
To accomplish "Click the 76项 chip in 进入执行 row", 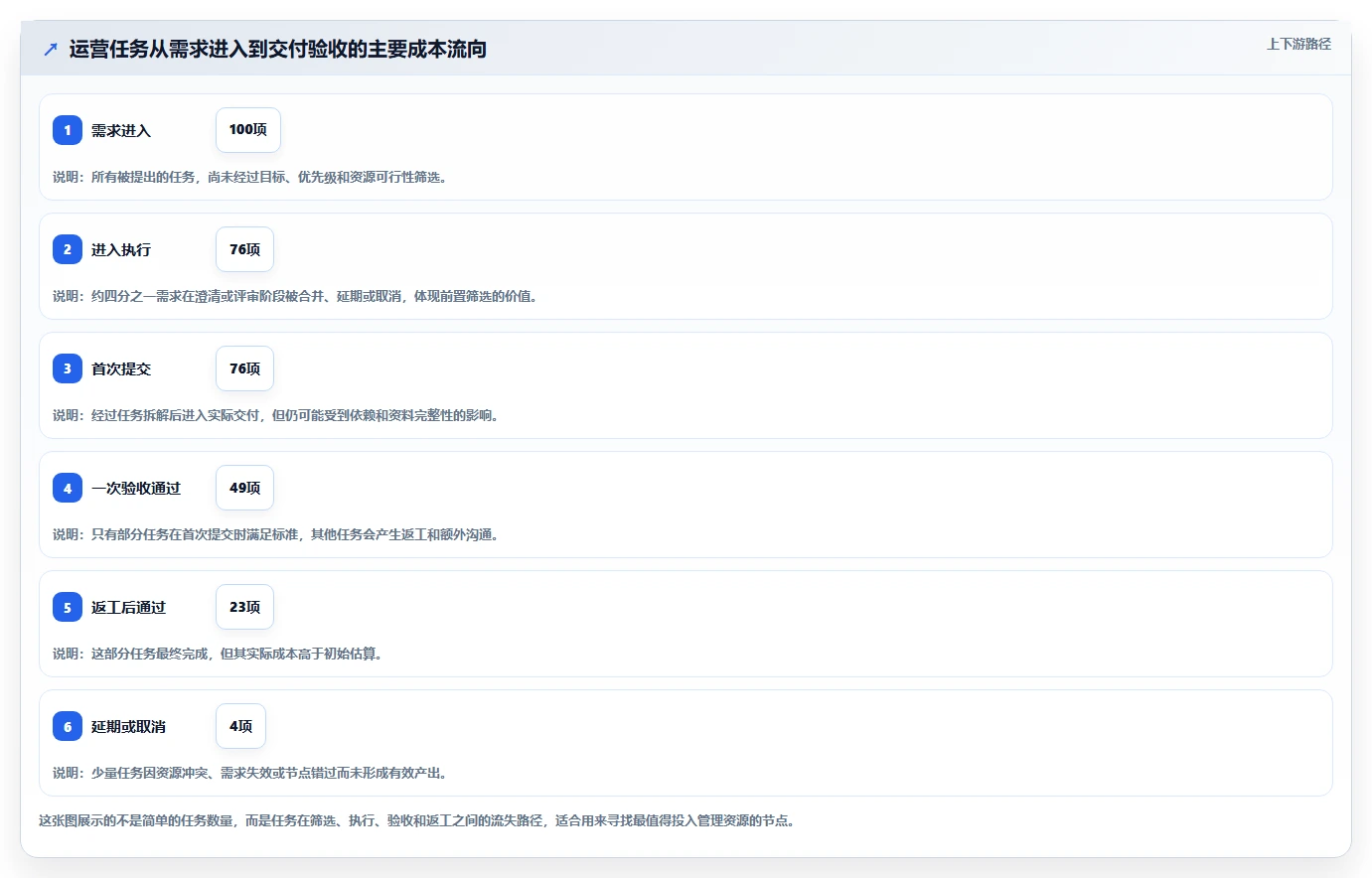I will [x=244, y=249].
